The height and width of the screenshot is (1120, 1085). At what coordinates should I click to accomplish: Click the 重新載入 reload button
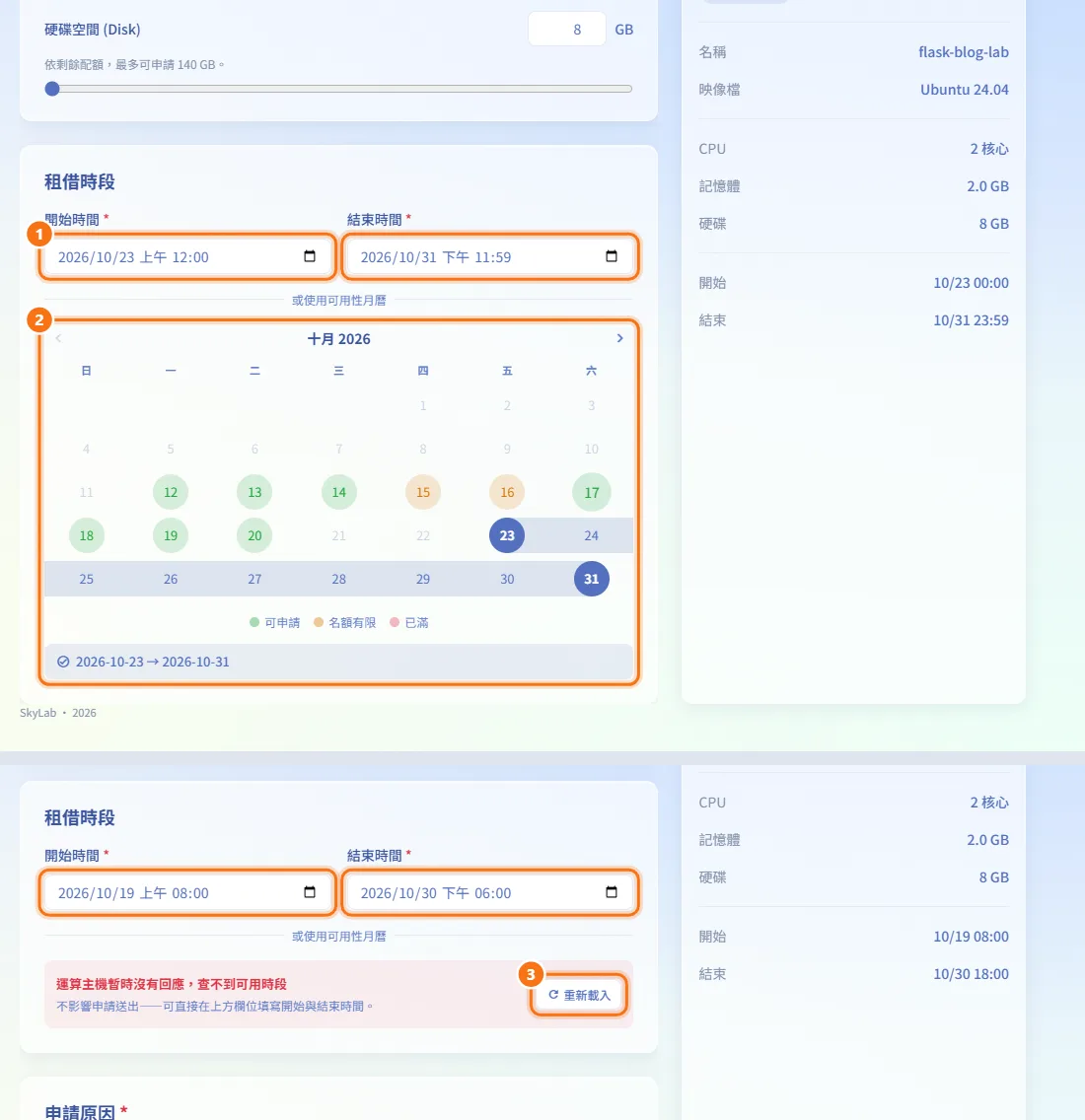pyautogui.click(x=579, y=994)
